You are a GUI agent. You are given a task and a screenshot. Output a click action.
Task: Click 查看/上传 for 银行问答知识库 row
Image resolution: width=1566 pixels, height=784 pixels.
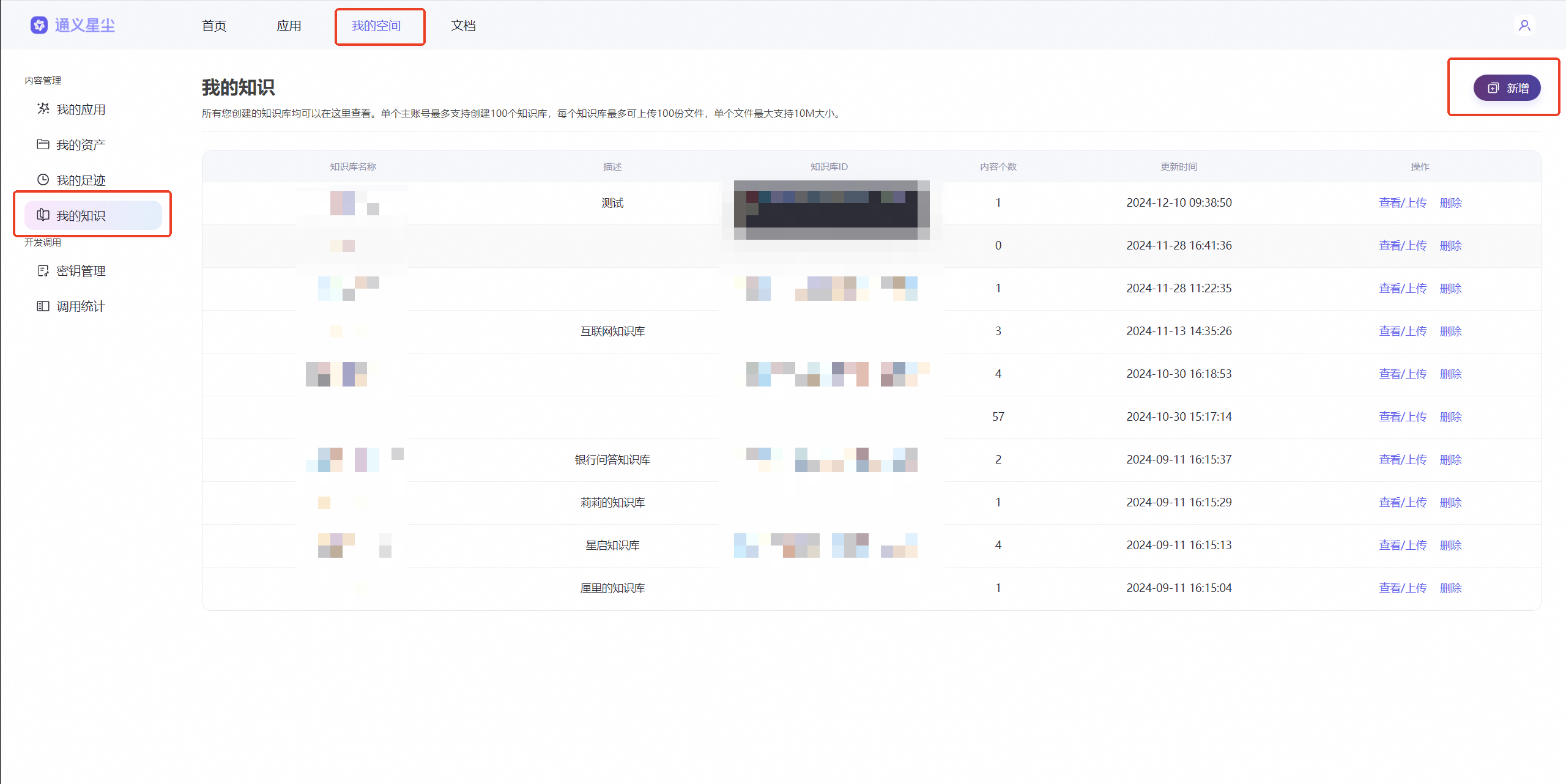1403,459
